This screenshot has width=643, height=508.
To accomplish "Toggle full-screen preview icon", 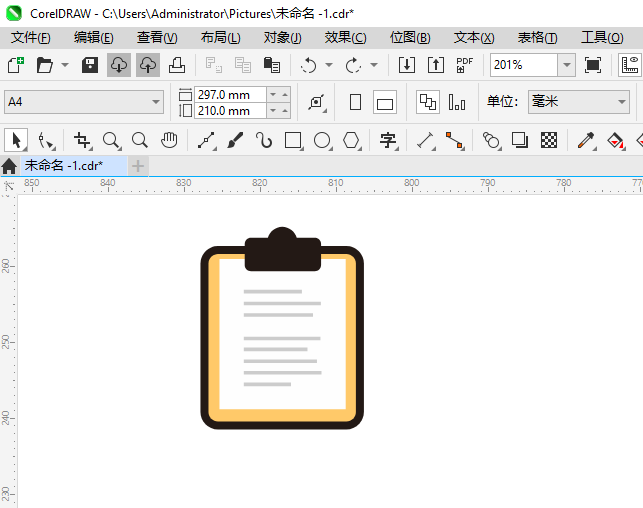I will click(593, 65).
